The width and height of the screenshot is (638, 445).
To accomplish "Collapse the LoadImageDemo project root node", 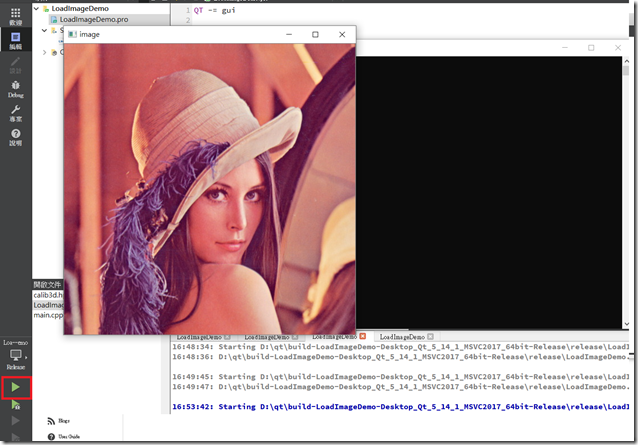I will coord(36,8).
